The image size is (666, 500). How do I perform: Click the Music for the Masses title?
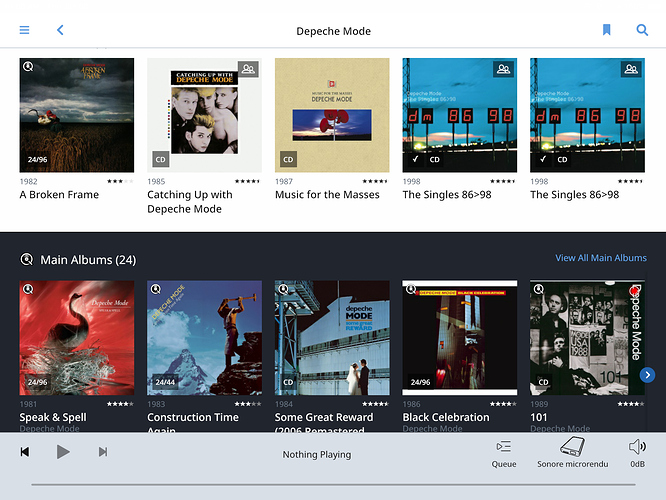click(x=327, y=195)
